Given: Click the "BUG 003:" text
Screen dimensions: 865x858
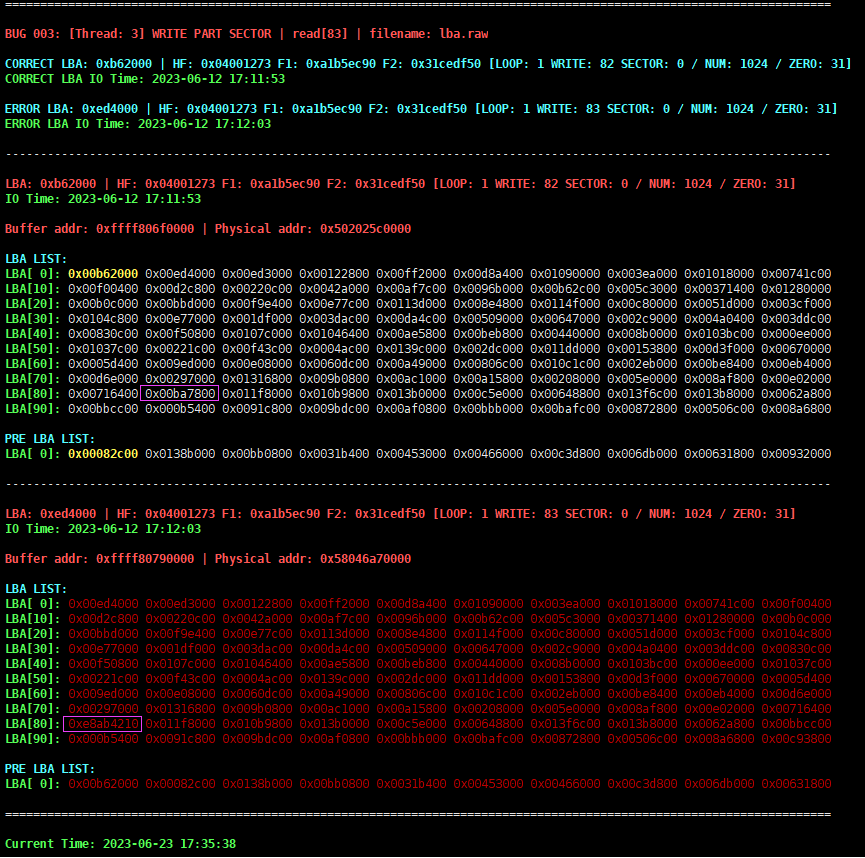Looking at the screenshot, I should pyautogui.click(x=33, y=34).
